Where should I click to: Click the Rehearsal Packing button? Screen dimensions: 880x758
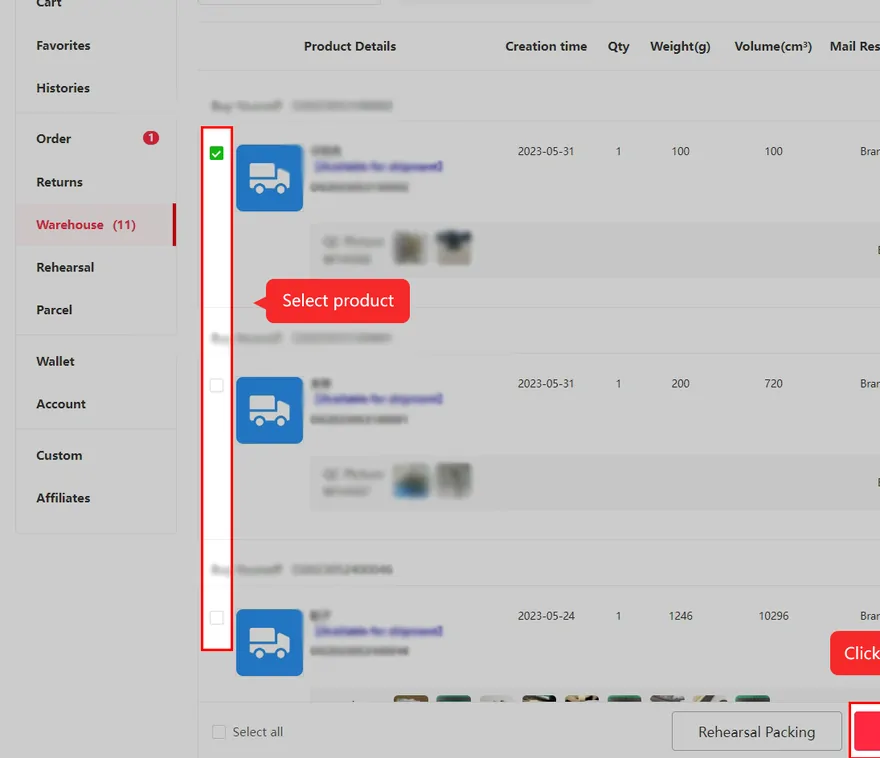pos(757,732)
